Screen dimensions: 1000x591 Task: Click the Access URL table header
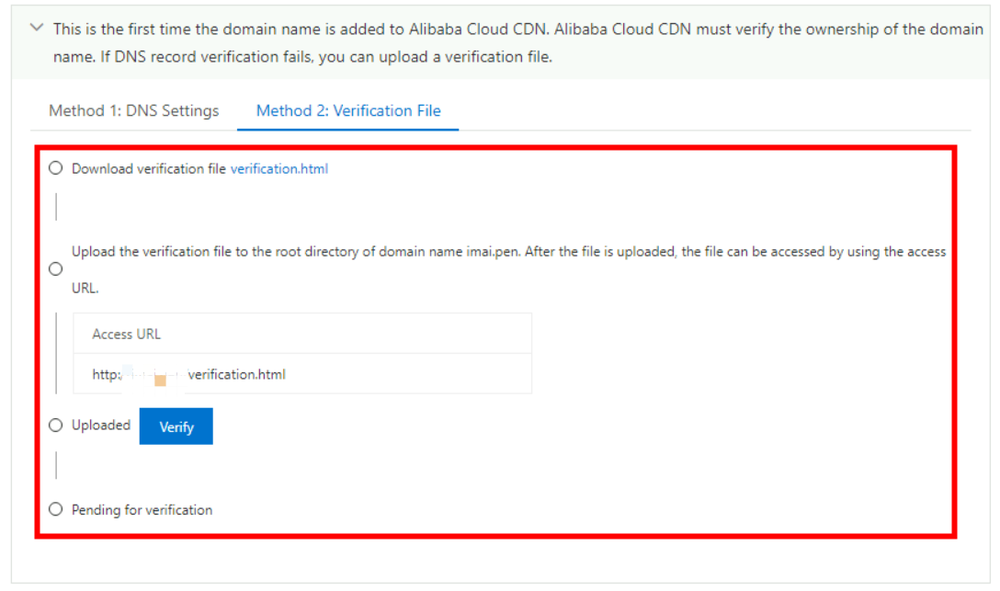[x=126, y=334]
